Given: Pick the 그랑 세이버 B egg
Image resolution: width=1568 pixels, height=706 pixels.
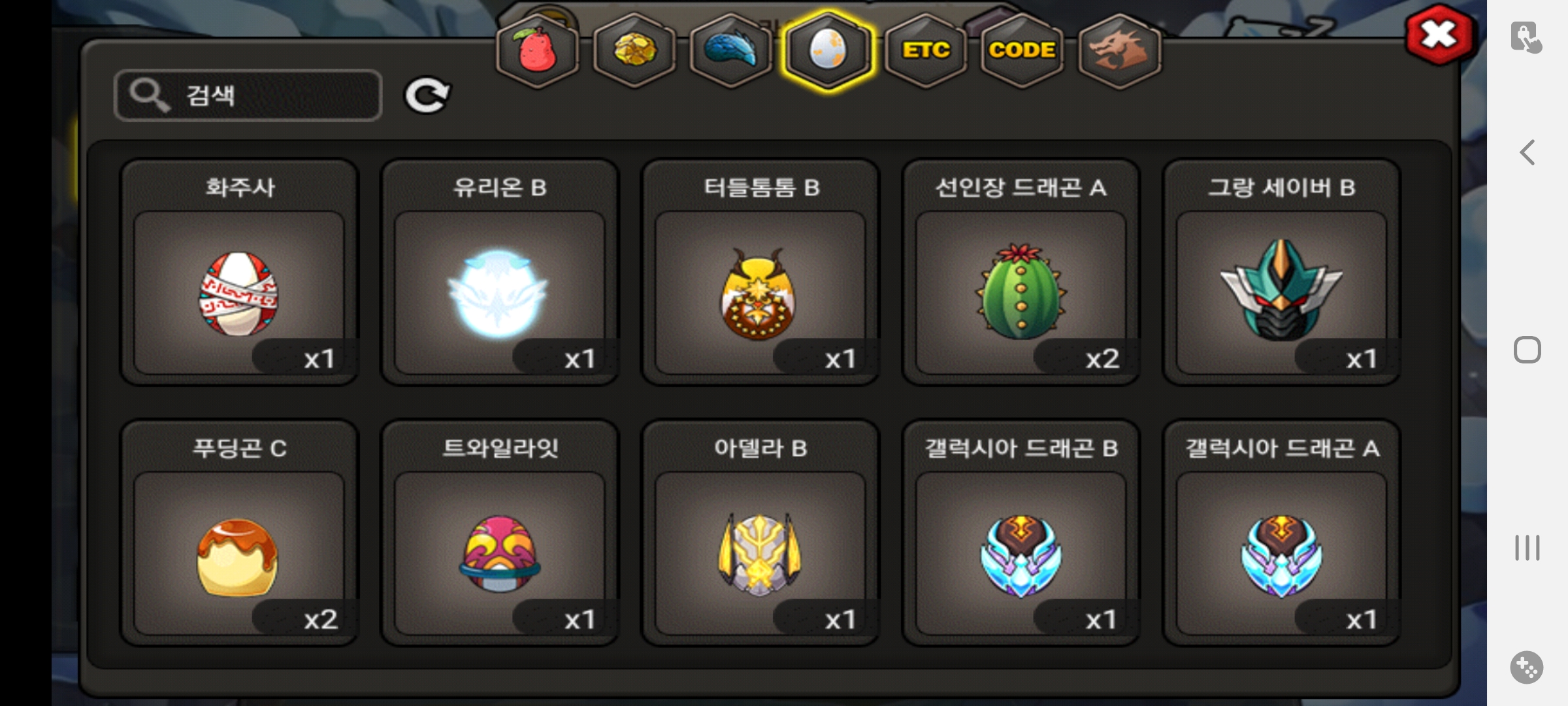Looking at the screenshot, I should coord(1282,273).
